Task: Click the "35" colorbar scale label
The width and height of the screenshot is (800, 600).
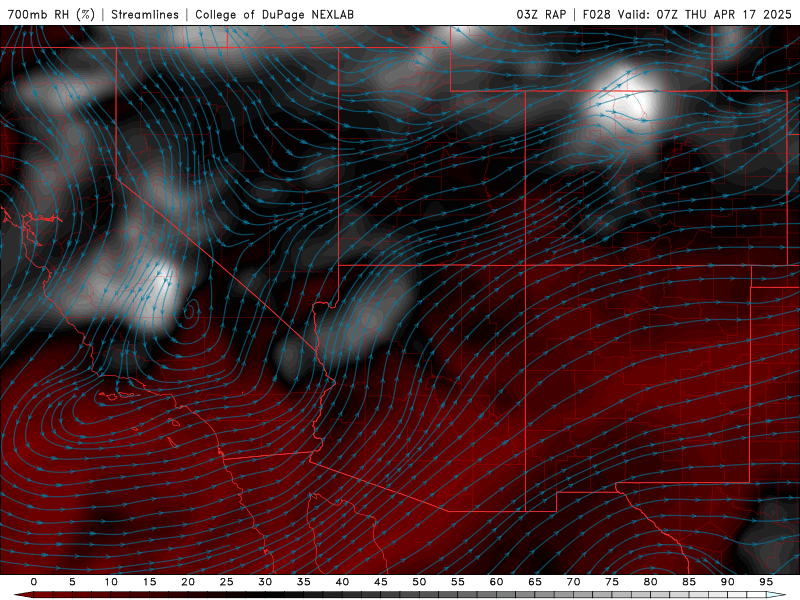Action: (x=304, y=582)
